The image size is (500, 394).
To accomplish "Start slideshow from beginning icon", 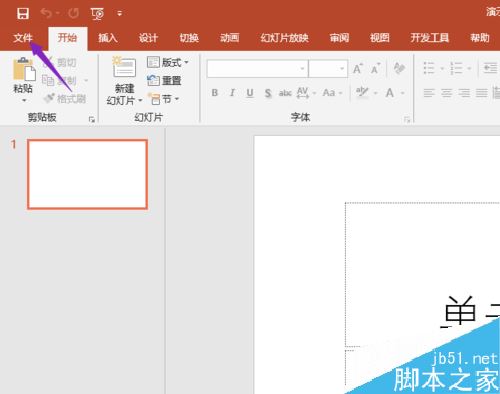I will click(x=97, y=14).
